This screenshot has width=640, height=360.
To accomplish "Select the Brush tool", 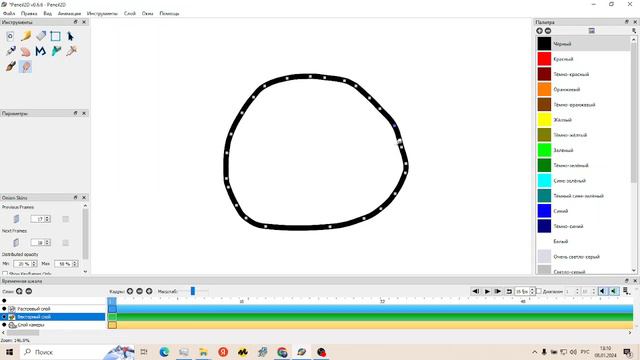I will (x=10, y=66).
